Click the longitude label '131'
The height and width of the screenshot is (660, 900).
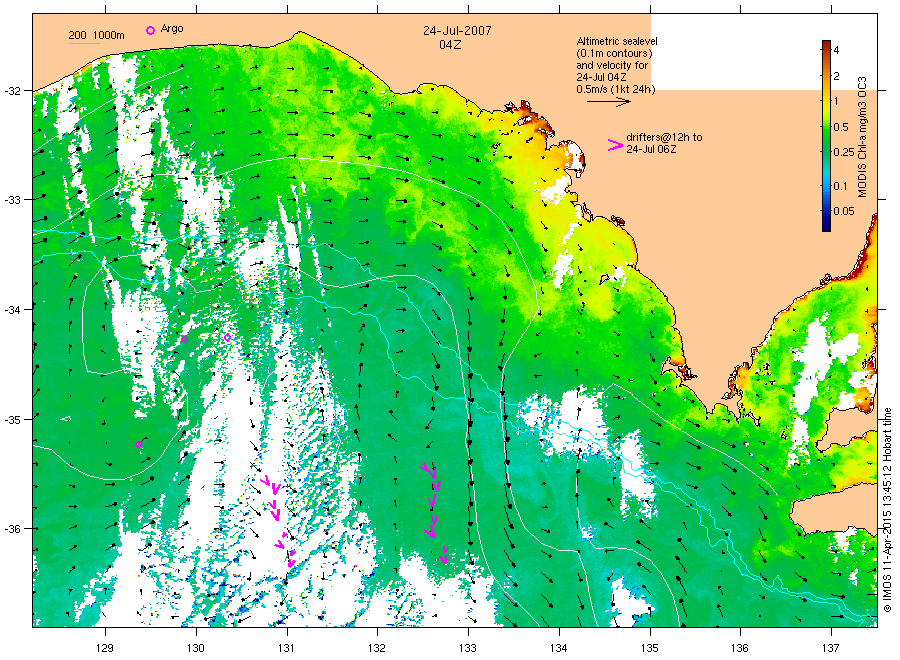coord(286,648)
